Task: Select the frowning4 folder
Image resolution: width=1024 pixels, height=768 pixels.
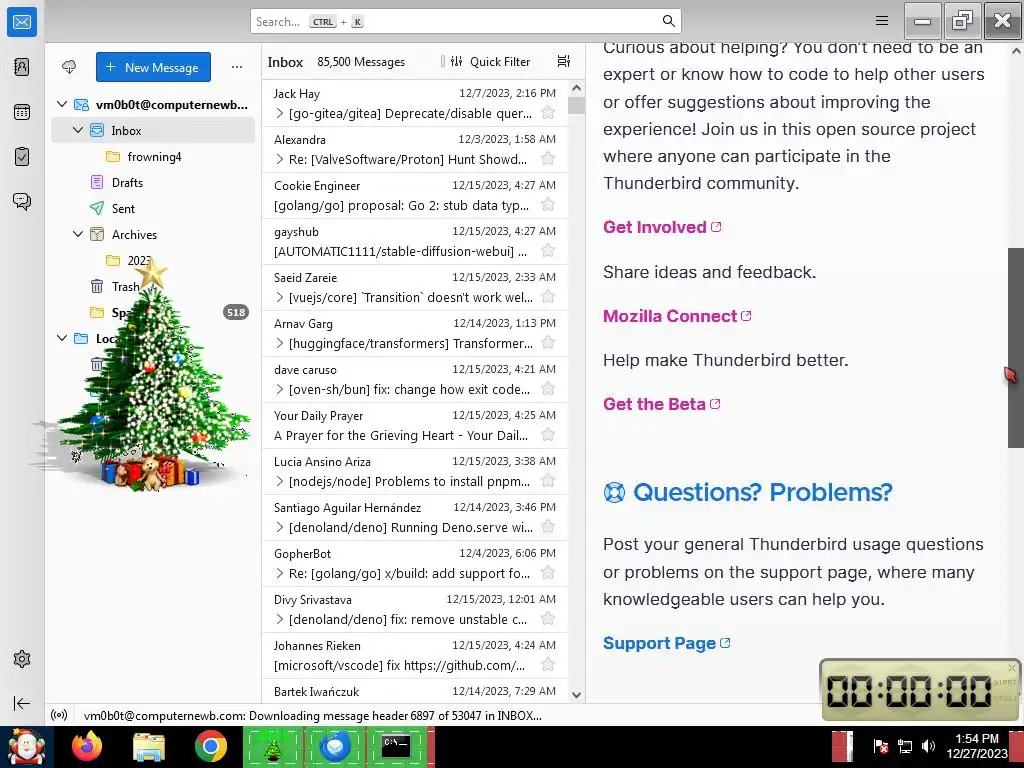Action: 153,157
